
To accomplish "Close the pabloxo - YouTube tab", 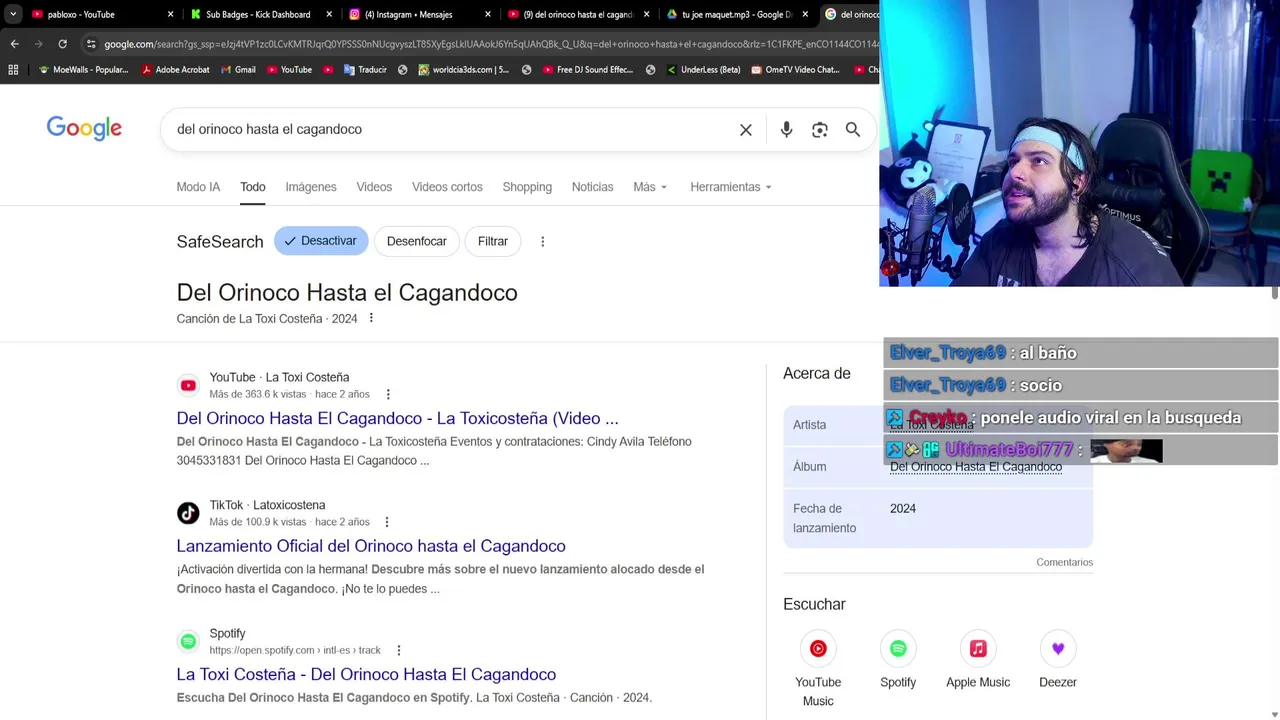I will 170,14.
